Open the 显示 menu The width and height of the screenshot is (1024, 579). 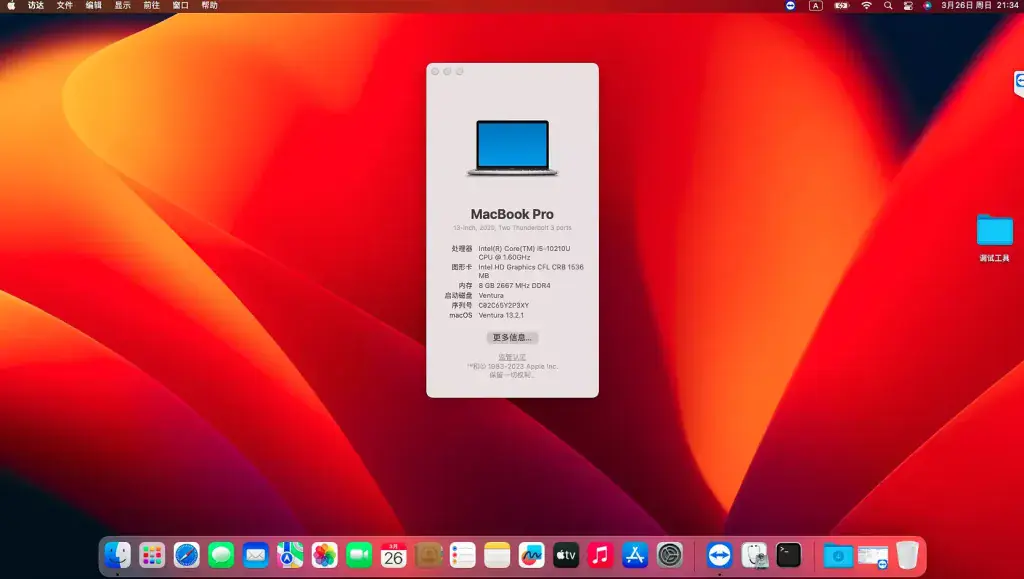tap(123, 5)
